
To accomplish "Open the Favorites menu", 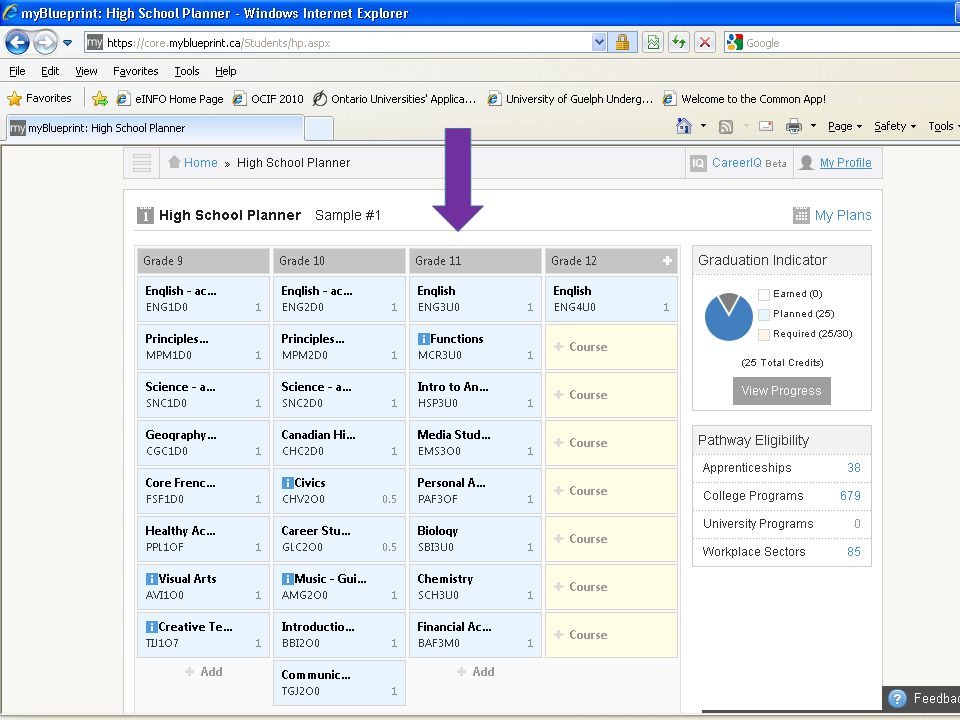I will pyautogui.click(x=135, y=71).
